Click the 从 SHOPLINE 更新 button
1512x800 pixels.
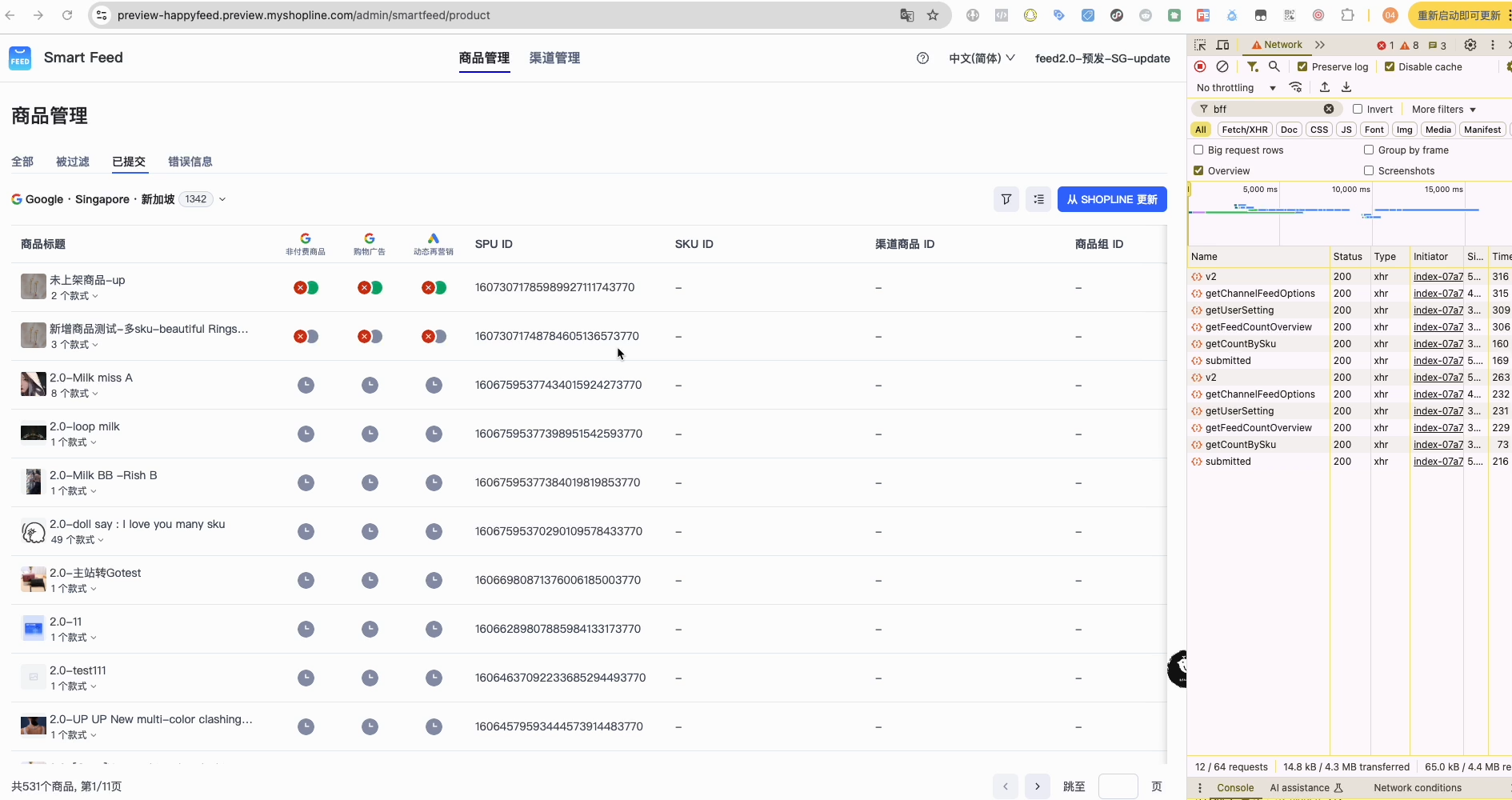1112,199
